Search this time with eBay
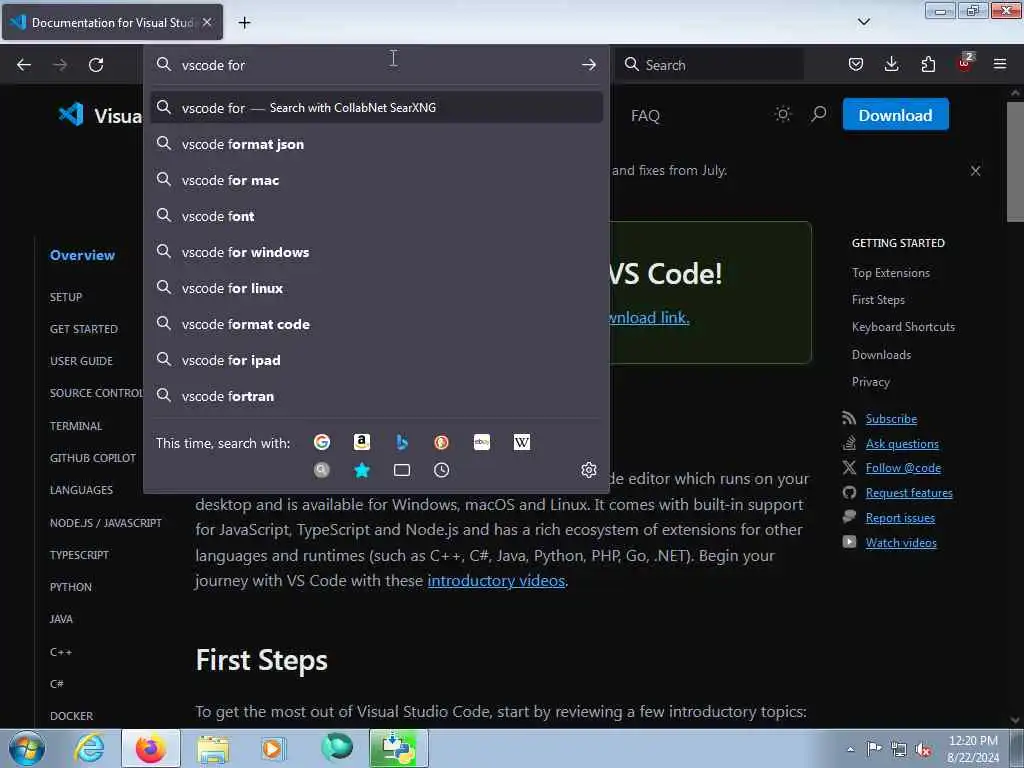Image resolution: width=1024 pixels, height=768 pixels. [482, 442]
